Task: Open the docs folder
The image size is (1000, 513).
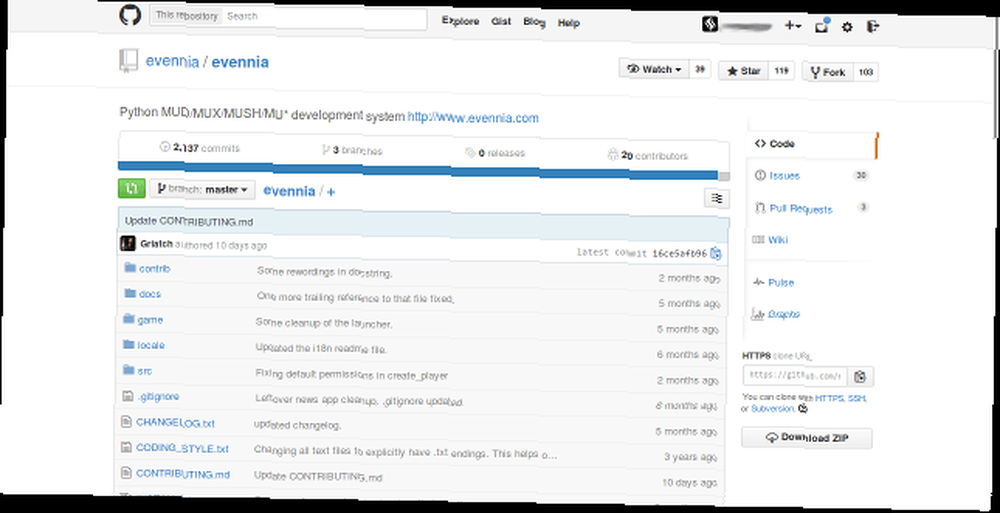Action: pos(150,294)
